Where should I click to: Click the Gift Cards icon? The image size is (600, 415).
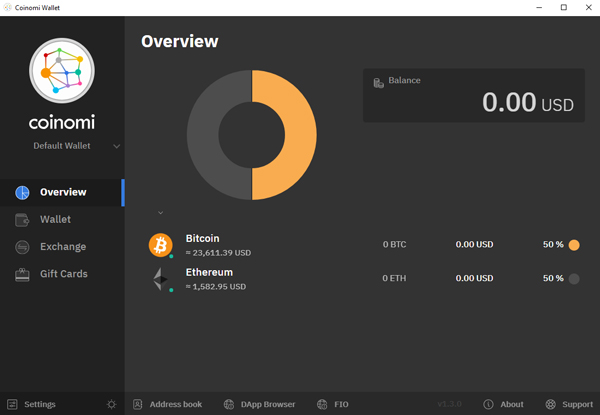(22, 275)
